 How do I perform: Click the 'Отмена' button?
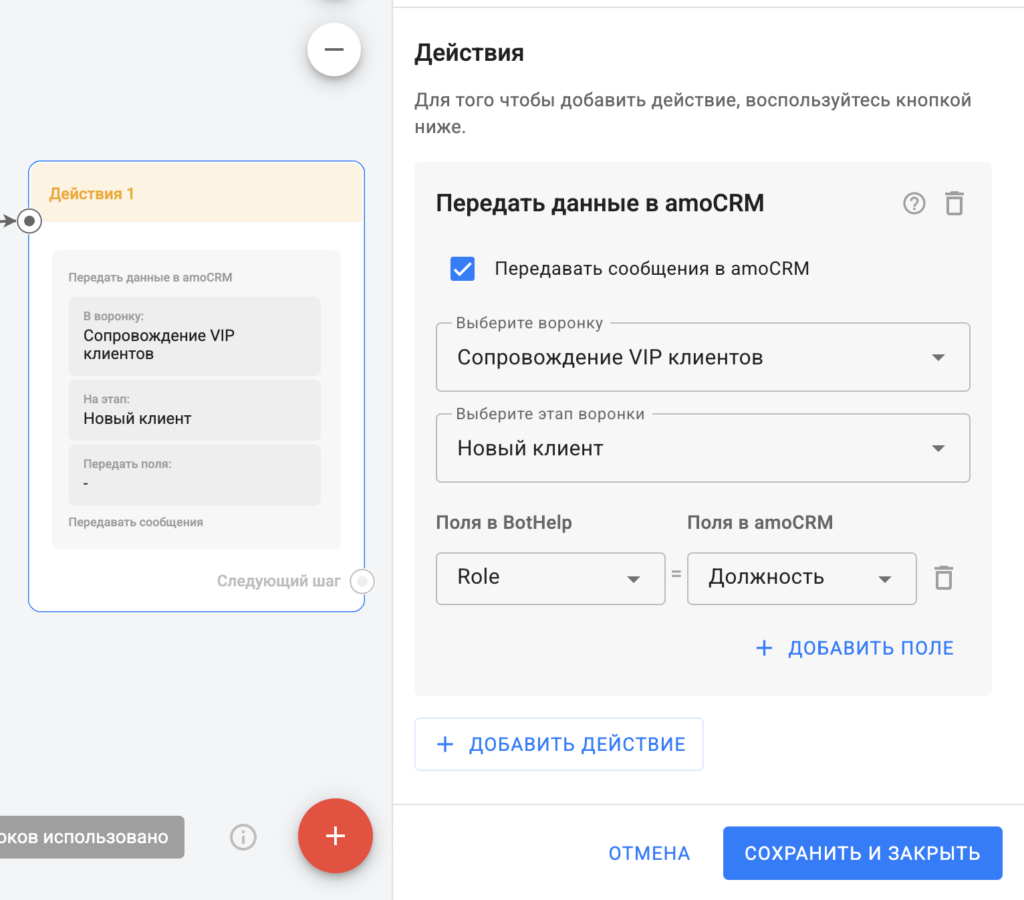coord(649,853)
